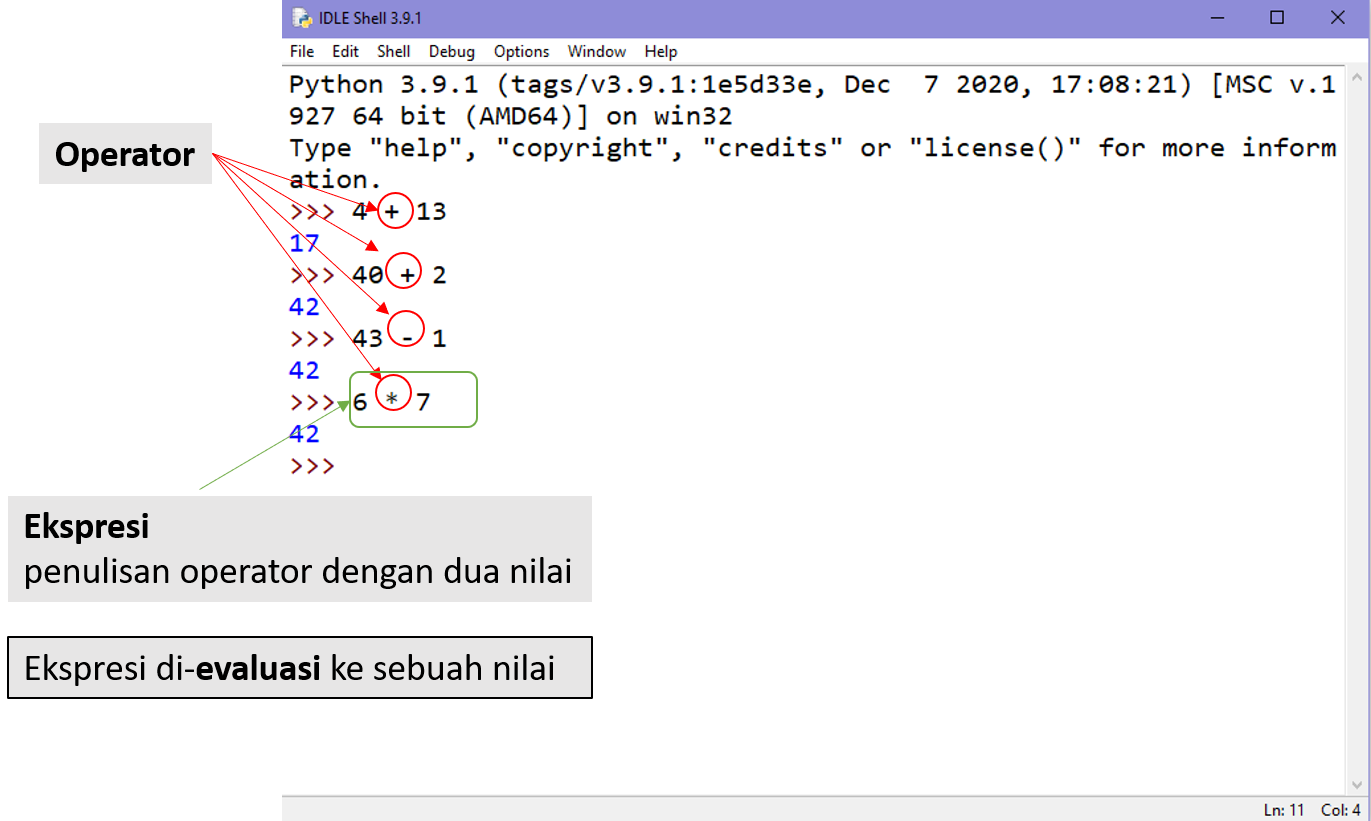
Task: Click the IDLE Python icon in title bar
Action: [300, 18]
